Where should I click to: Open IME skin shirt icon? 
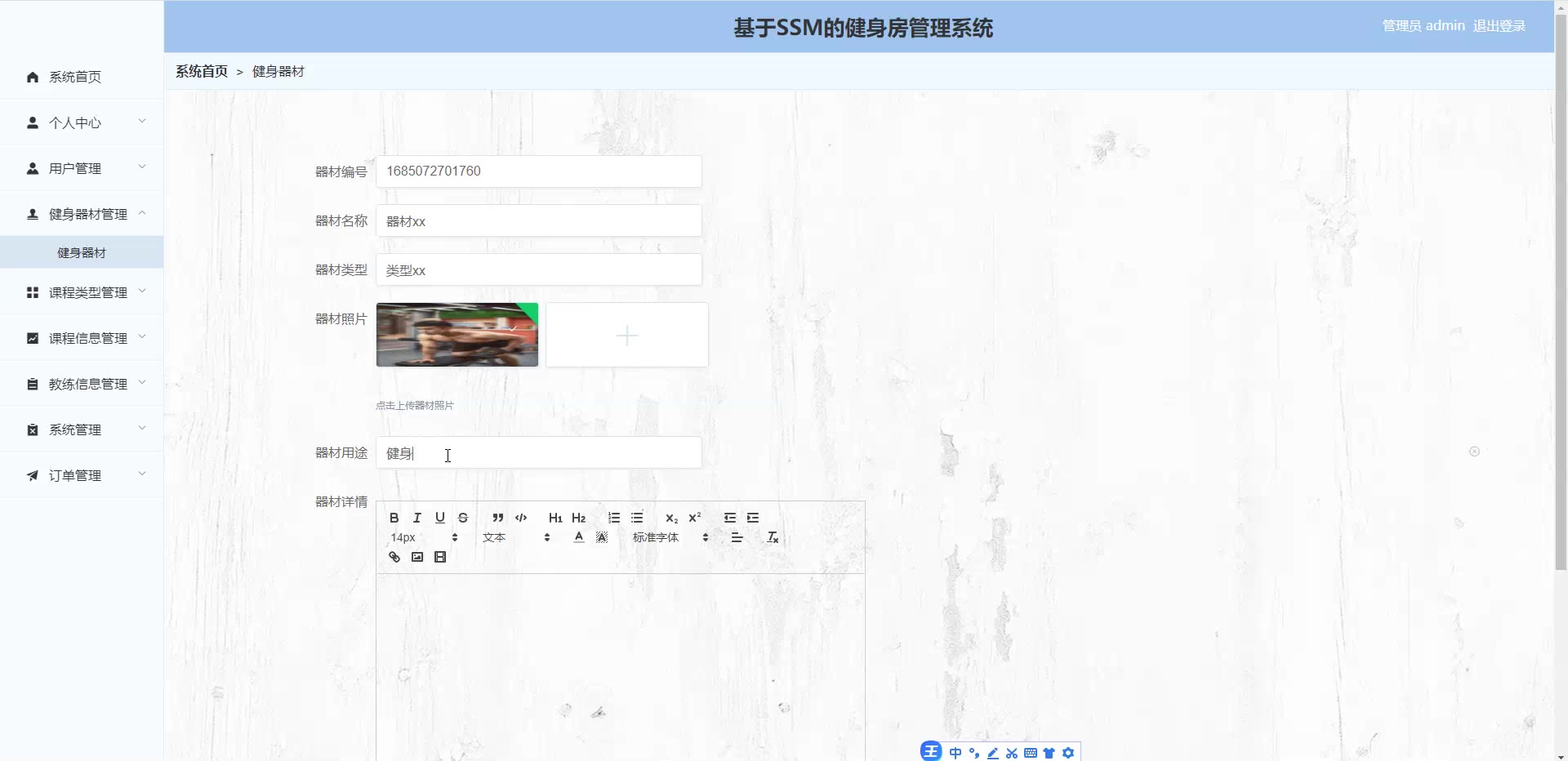[1049, 753]
